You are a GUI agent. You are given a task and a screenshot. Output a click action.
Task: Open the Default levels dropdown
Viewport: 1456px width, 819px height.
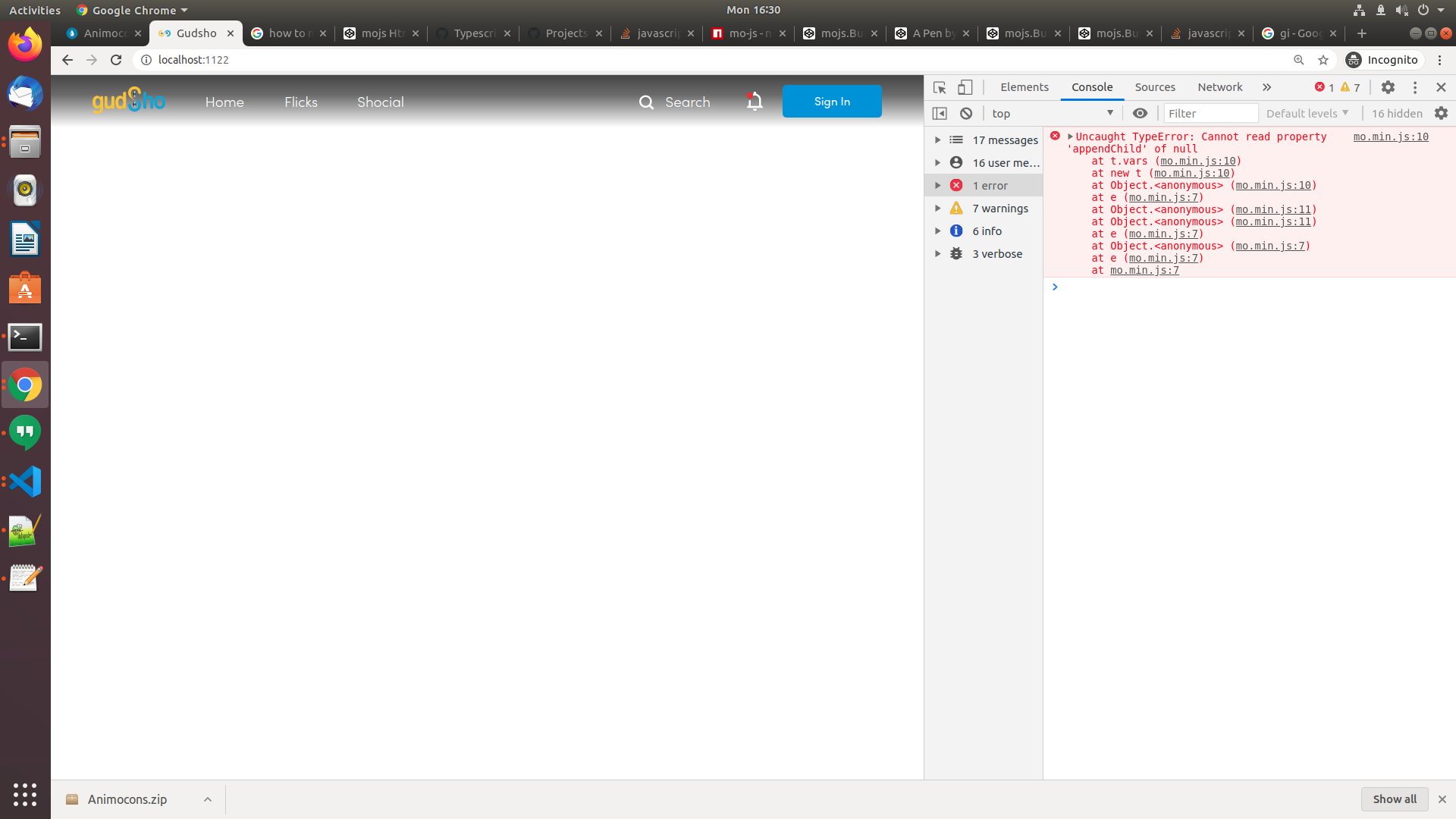tap(1306, 113)
